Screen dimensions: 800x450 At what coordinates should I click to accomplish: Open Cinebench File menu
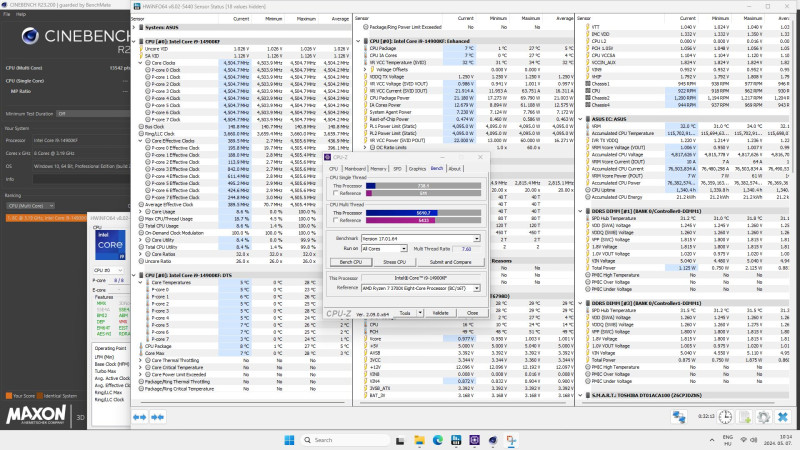pos(6,14)
